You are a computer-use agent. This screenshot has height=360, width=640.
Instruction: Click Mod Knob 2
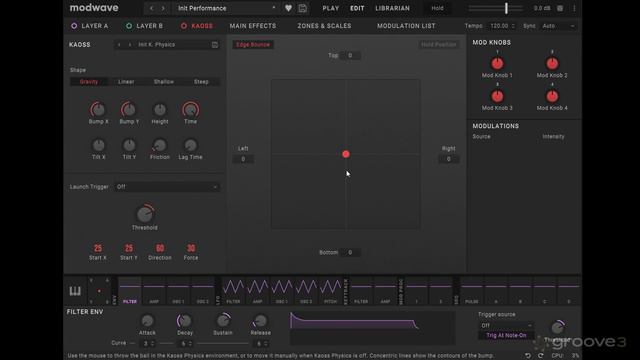pyautogui.click(x=552, y=63)
